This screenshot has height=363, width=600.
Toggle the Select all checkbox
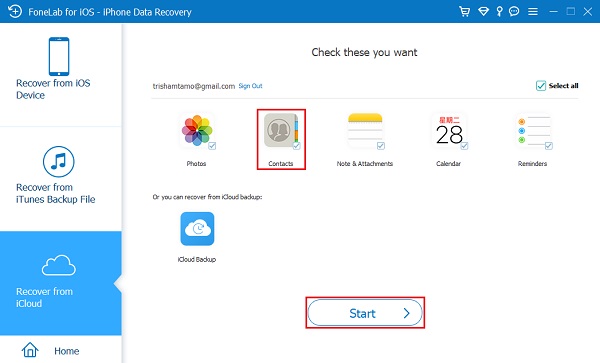point(540,86)
